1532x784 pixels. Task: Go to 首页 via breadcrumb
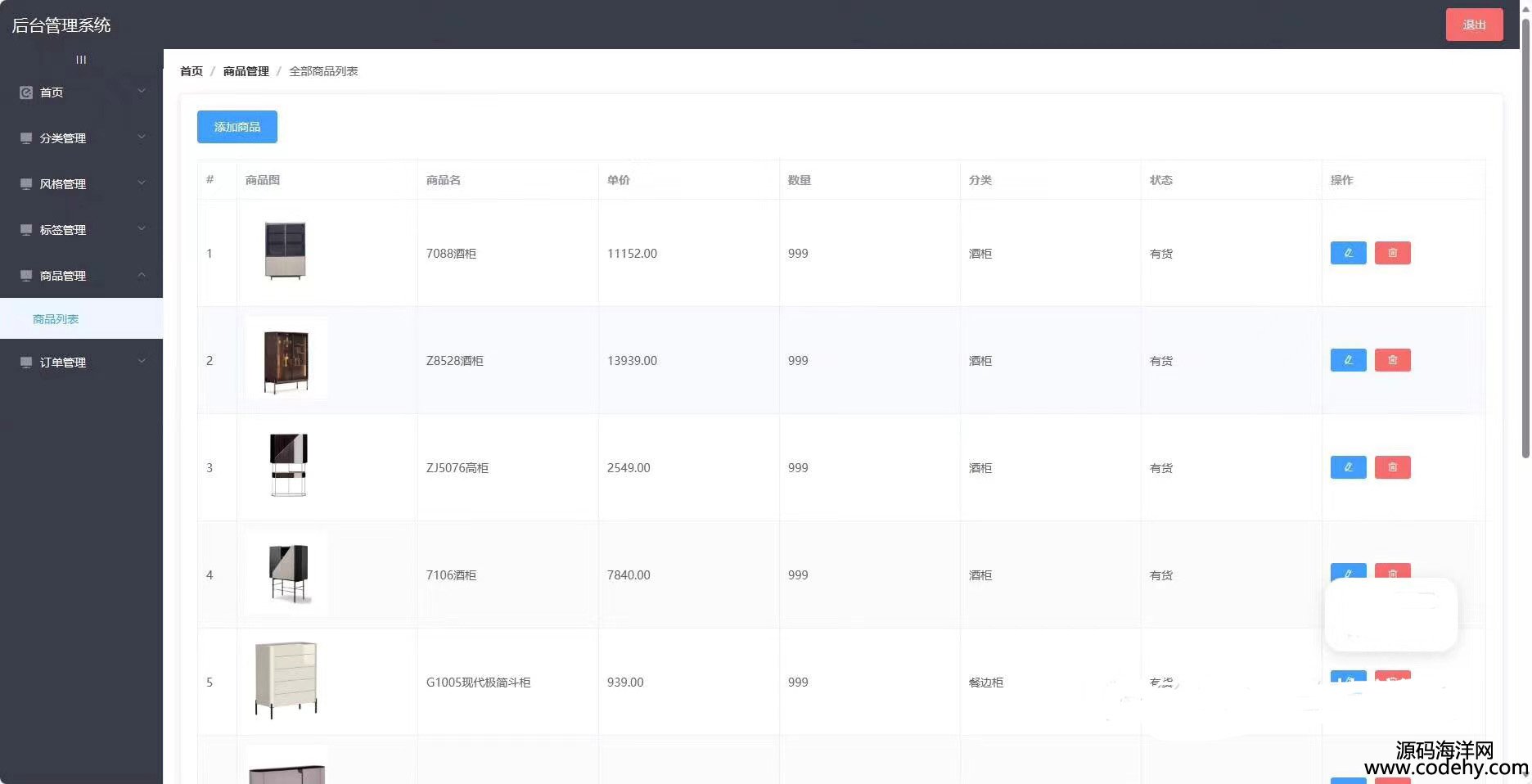(x=191, y=71)
